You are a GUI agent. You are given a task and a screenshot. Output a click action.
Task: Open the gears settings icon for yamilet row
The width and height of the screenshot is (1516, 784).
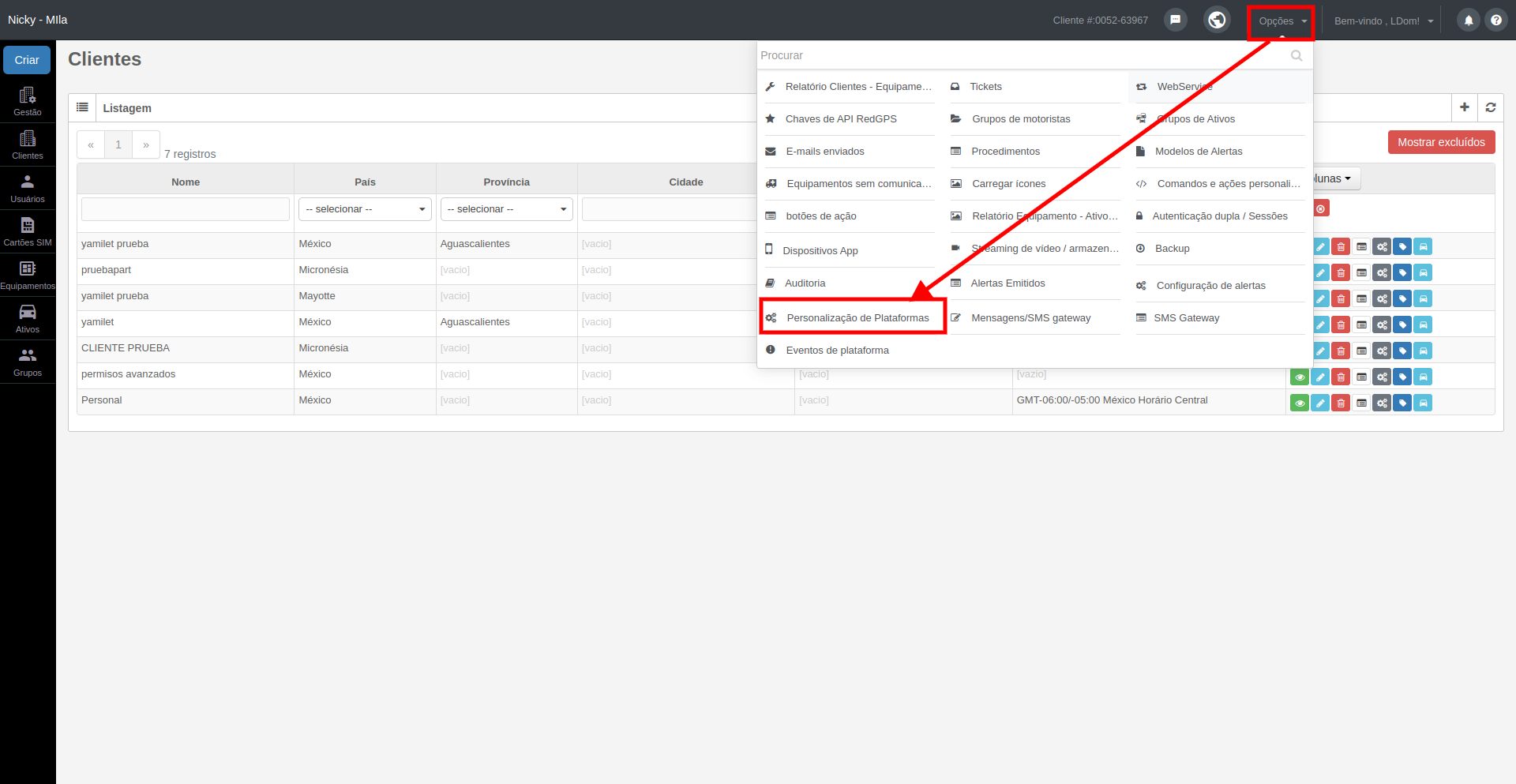pyautogui.click(x=1382, y=324)
